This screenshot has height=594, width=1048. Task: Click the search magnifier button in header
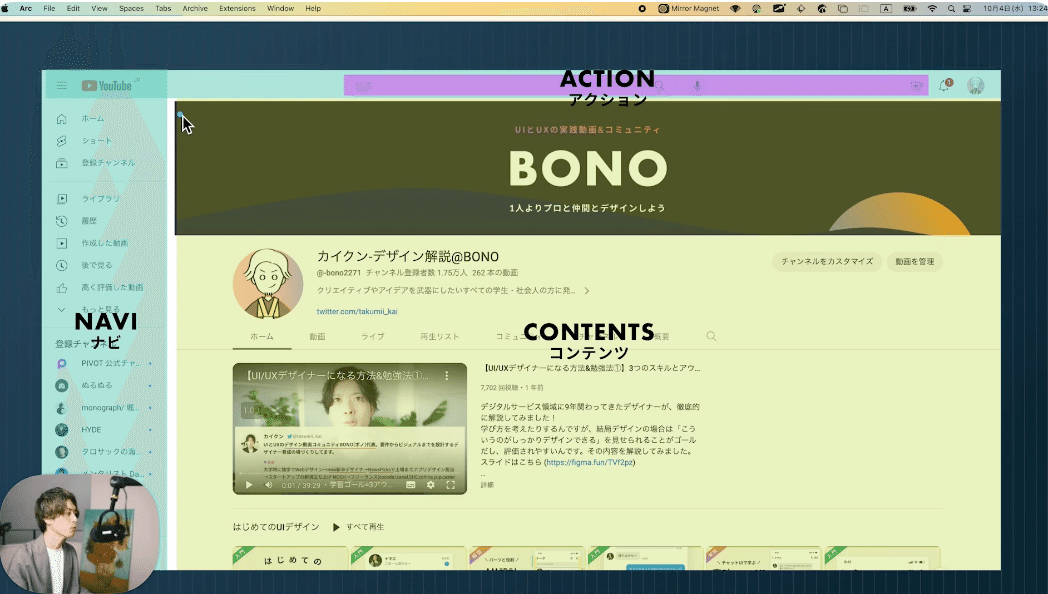pyautogui.click(x=660, y=86)
